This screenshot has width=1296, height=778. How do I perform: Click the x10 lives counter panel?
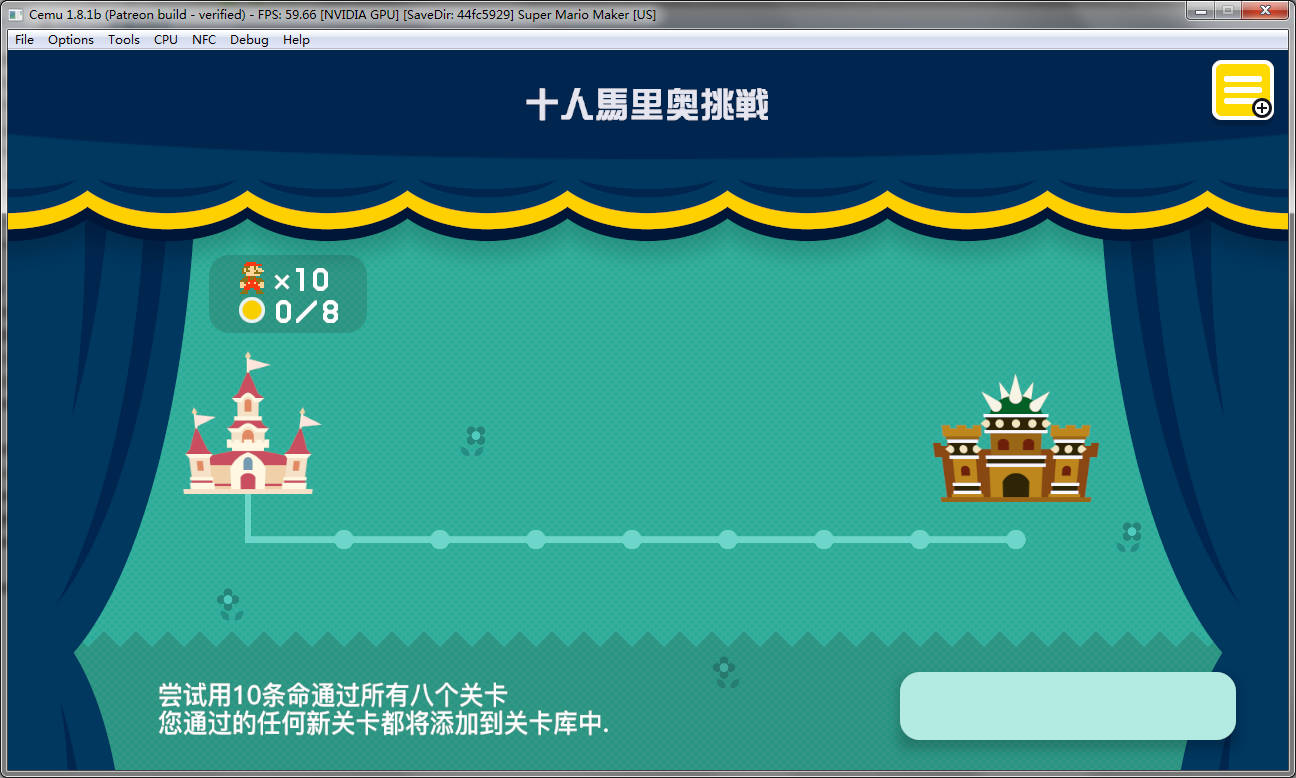click(288, 294)
